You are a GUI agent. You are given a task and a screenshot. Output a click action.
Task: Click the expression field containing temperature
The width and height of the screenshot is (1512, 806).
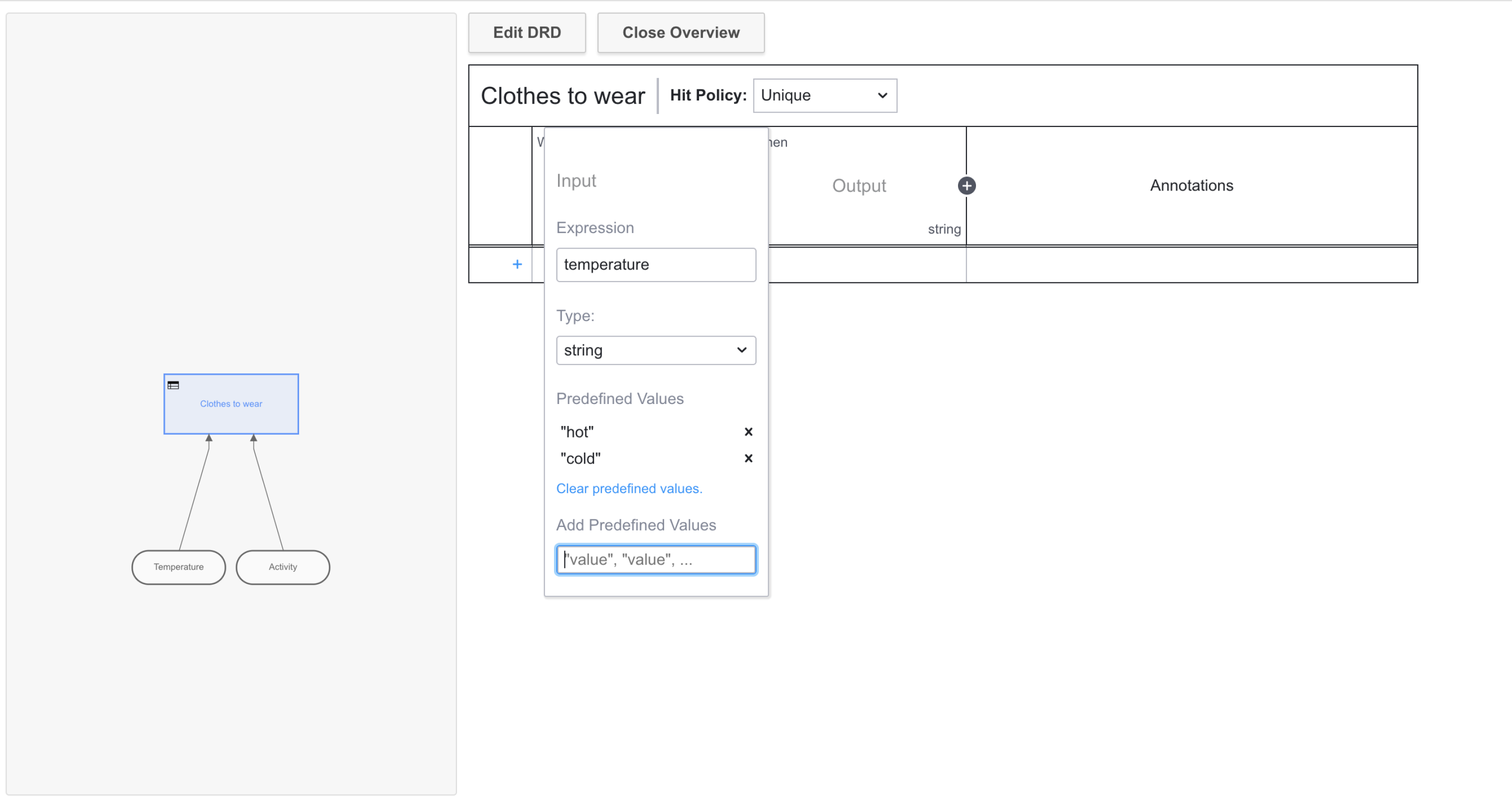(655, 264)
